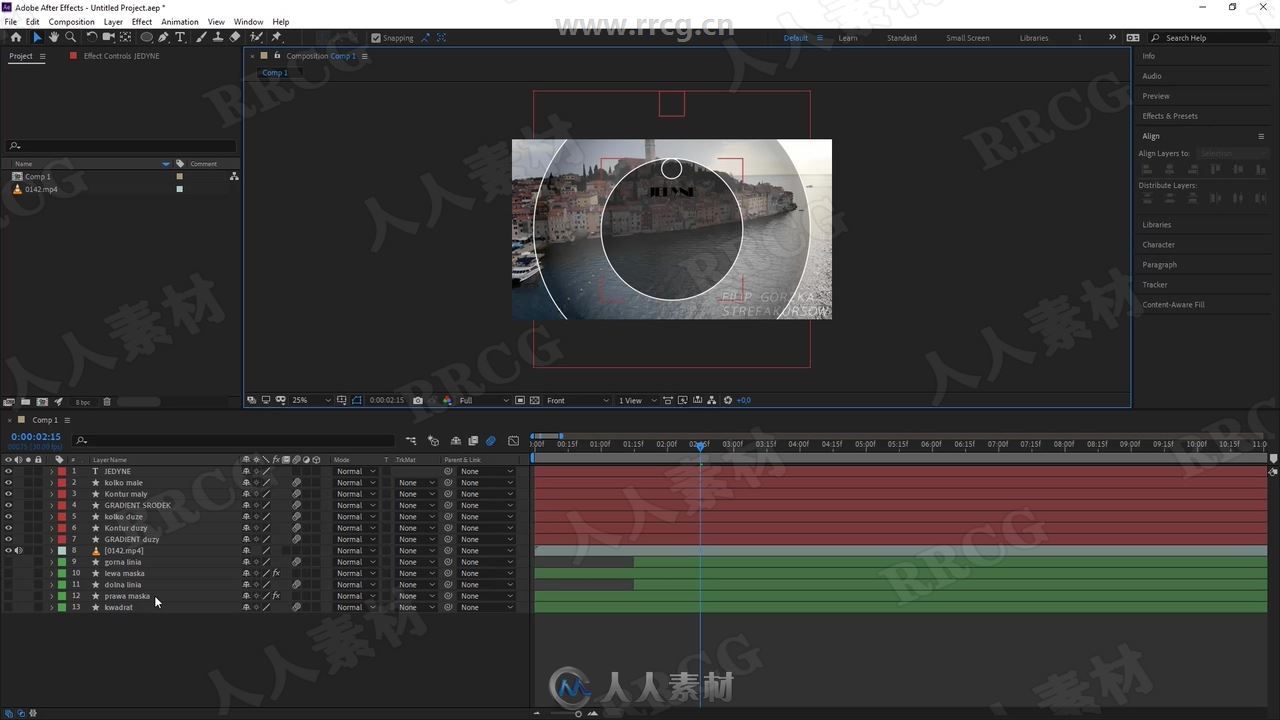Hide the GRADIENT SRODEK layer
Image resolution: width=1280 pixels, height=720 pixels.
tap(8, 505)
